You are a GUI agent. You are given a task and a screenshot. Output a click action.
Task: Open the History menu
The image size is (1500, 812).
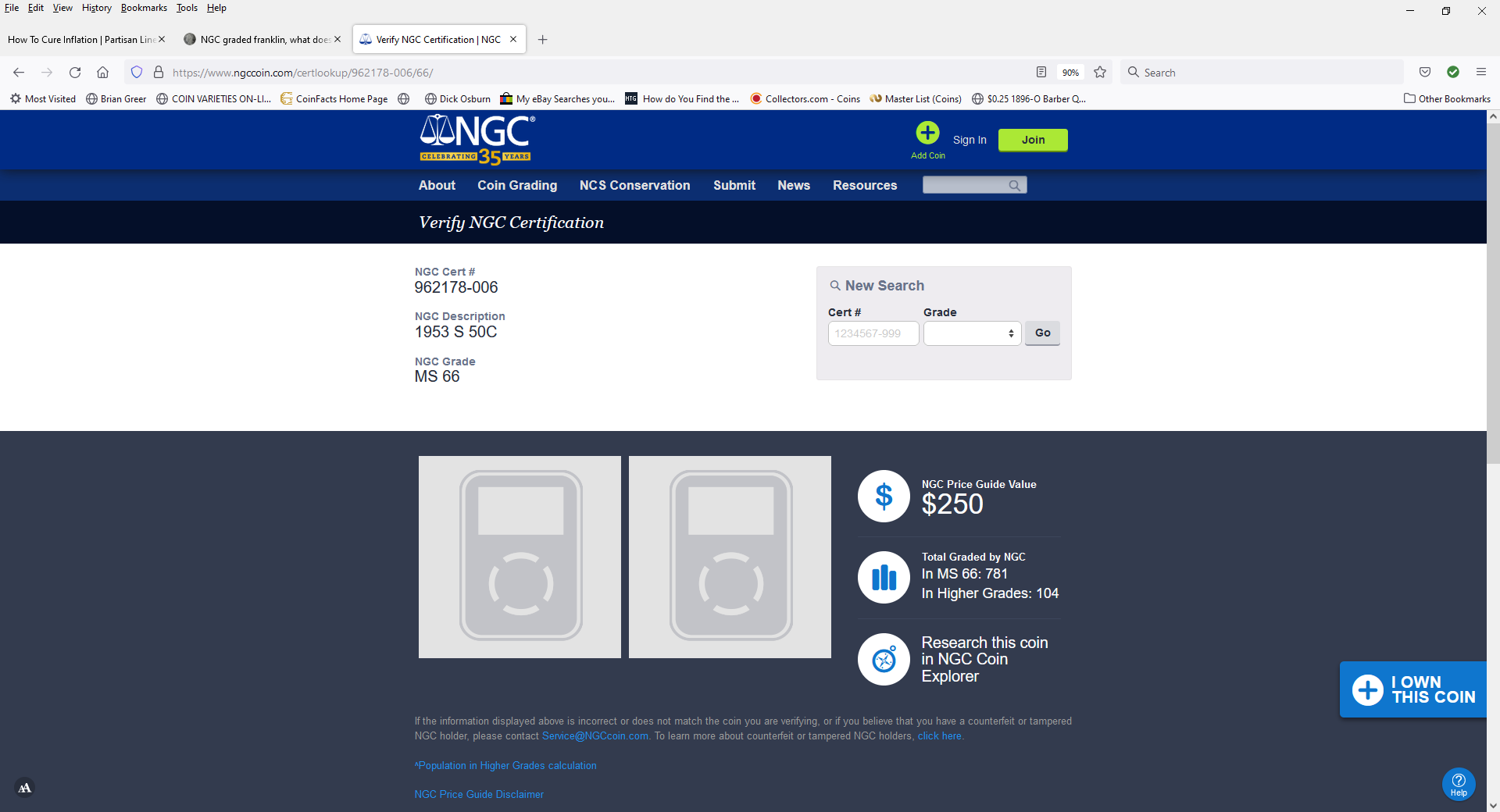97,8
